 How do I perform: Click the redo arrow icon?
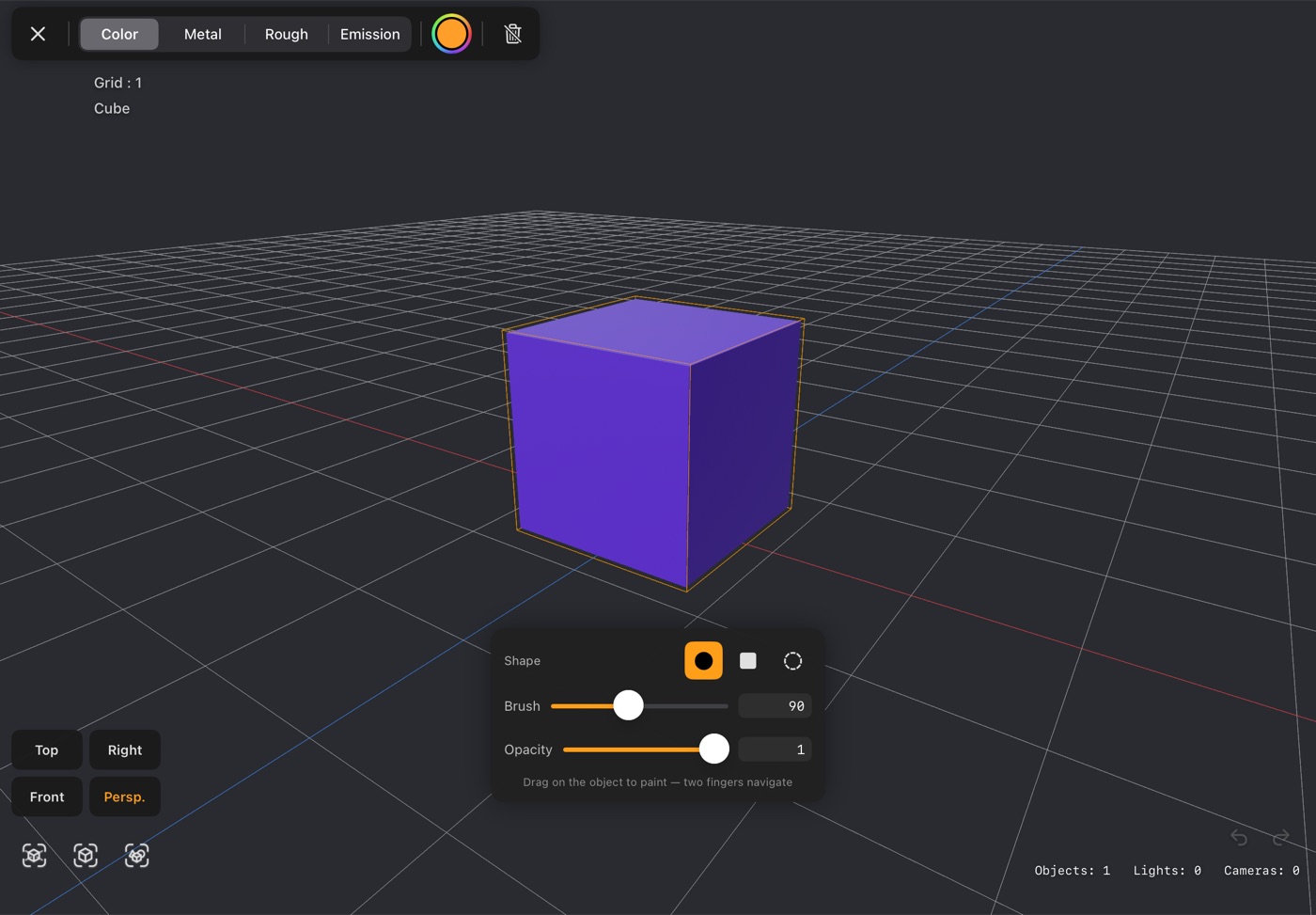(x=1280, y=837)
